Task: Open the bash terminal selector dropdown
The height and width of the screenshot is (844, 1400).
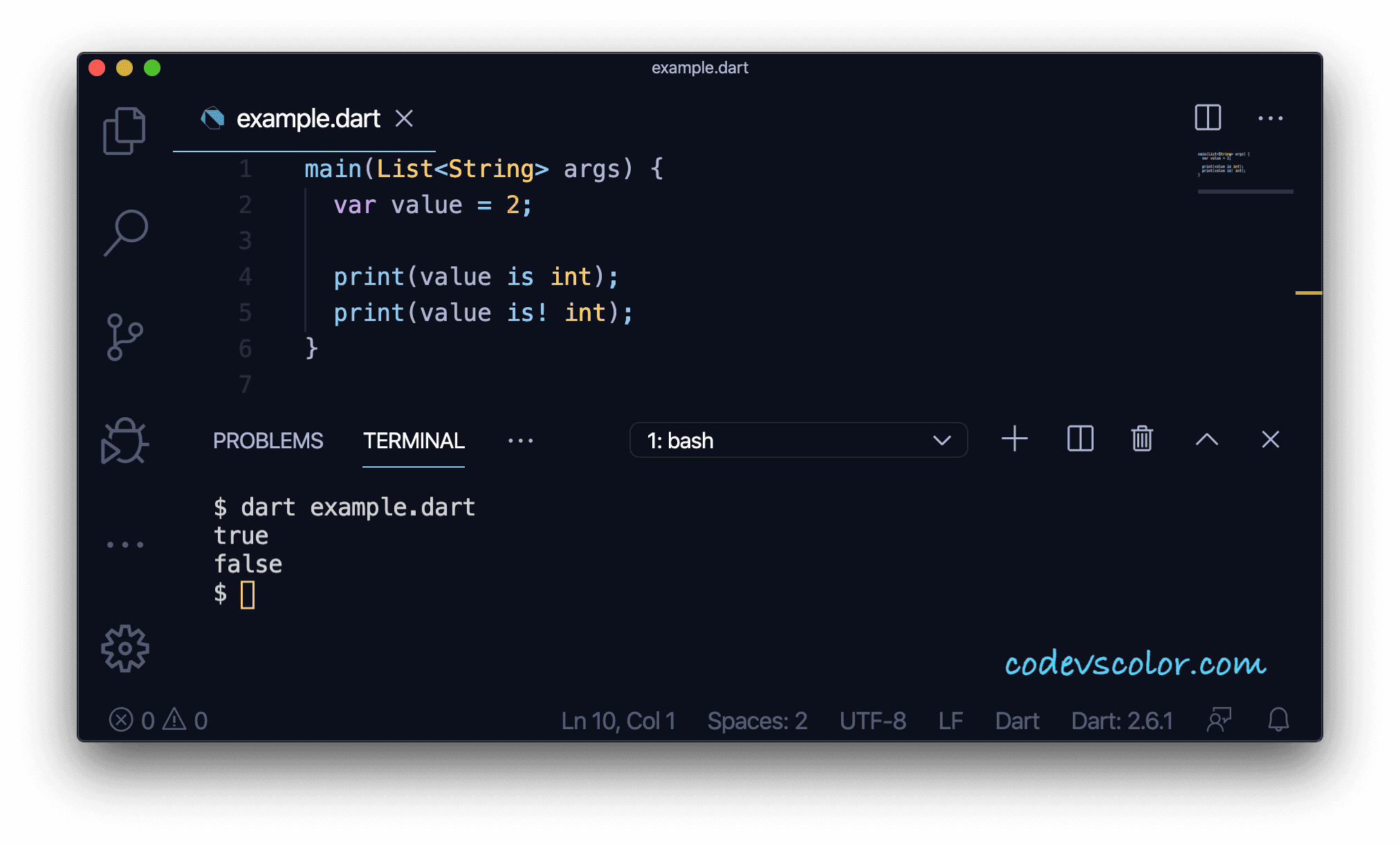Action: 798,440
